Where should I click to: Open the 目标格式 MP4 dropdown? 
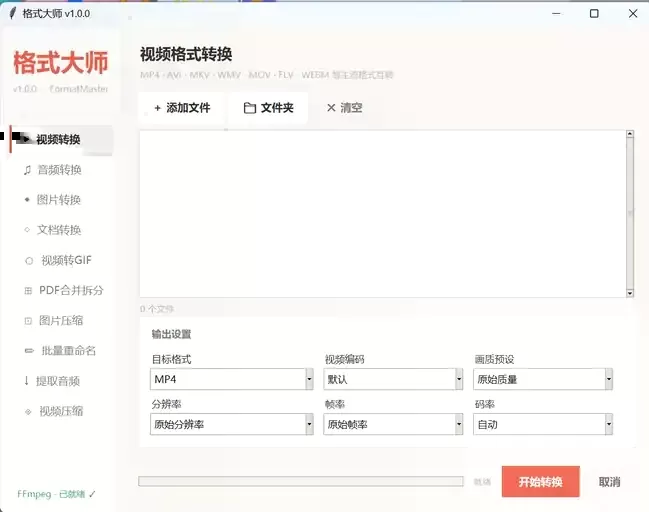pos(232,379)
